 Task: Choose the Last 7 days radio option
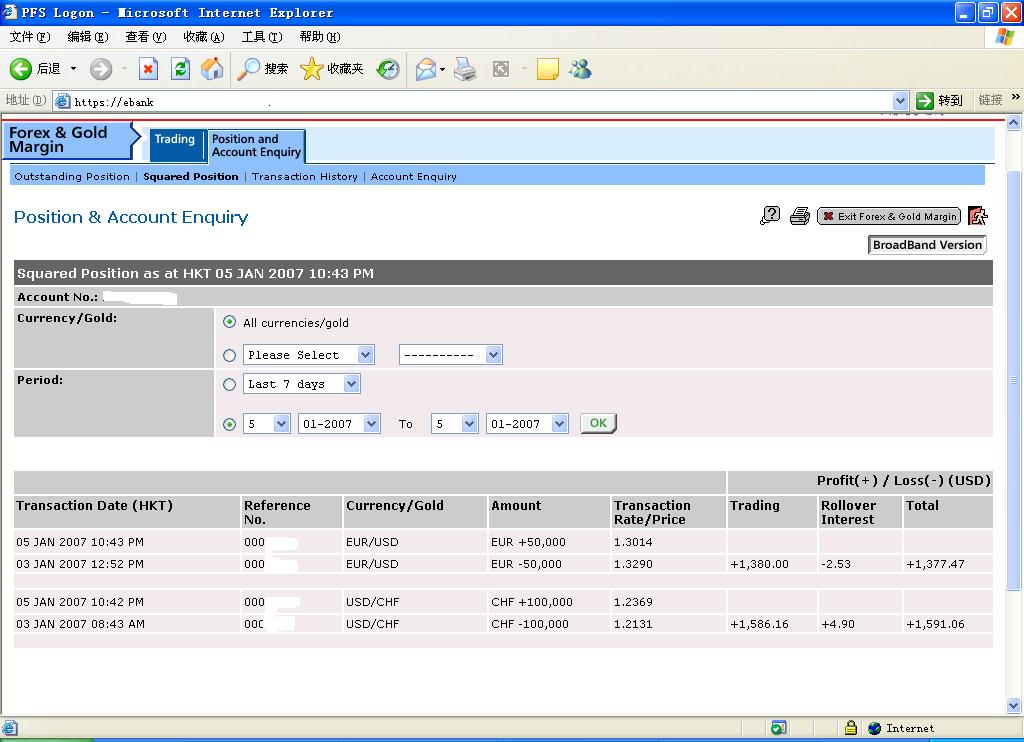tap(230, 384)
